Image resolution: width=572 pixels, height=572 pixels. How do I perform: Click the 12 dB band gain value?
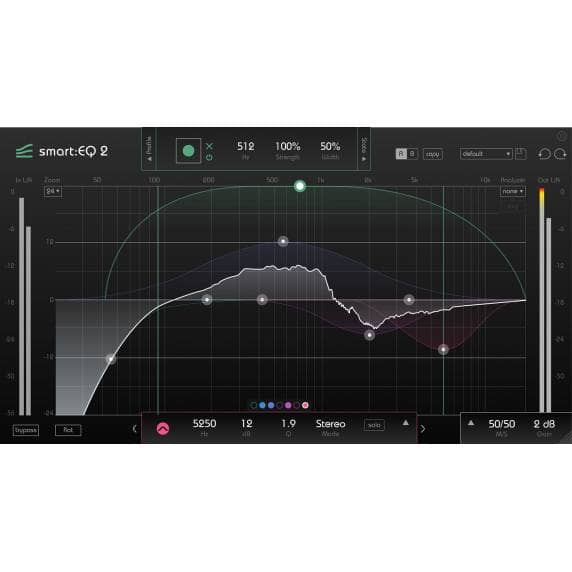click(247, 424)
